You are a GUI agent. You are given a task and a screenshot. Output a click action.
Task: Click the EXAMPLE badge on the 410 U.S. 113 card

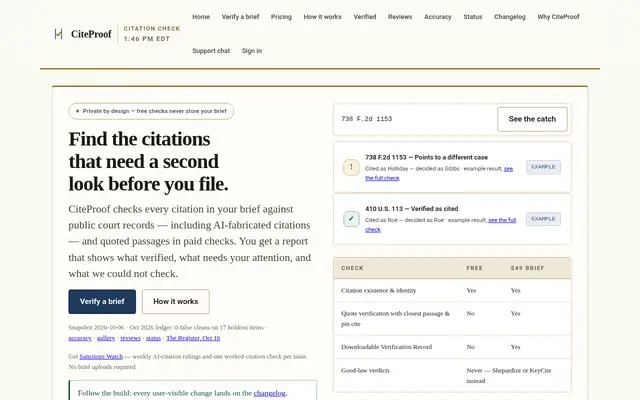543,219
